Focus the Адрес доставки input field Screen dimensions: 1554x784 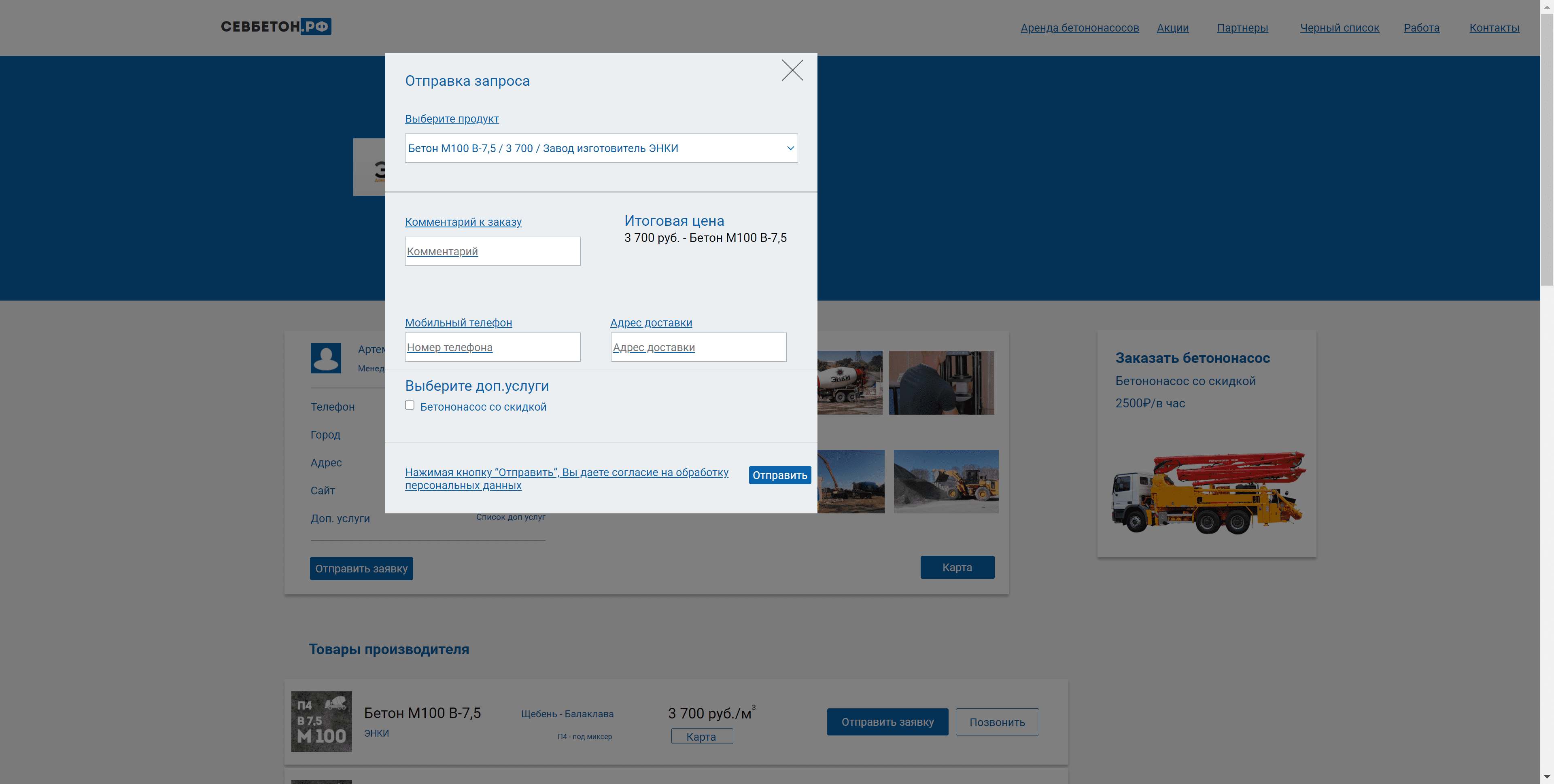[x=698, y=348]
